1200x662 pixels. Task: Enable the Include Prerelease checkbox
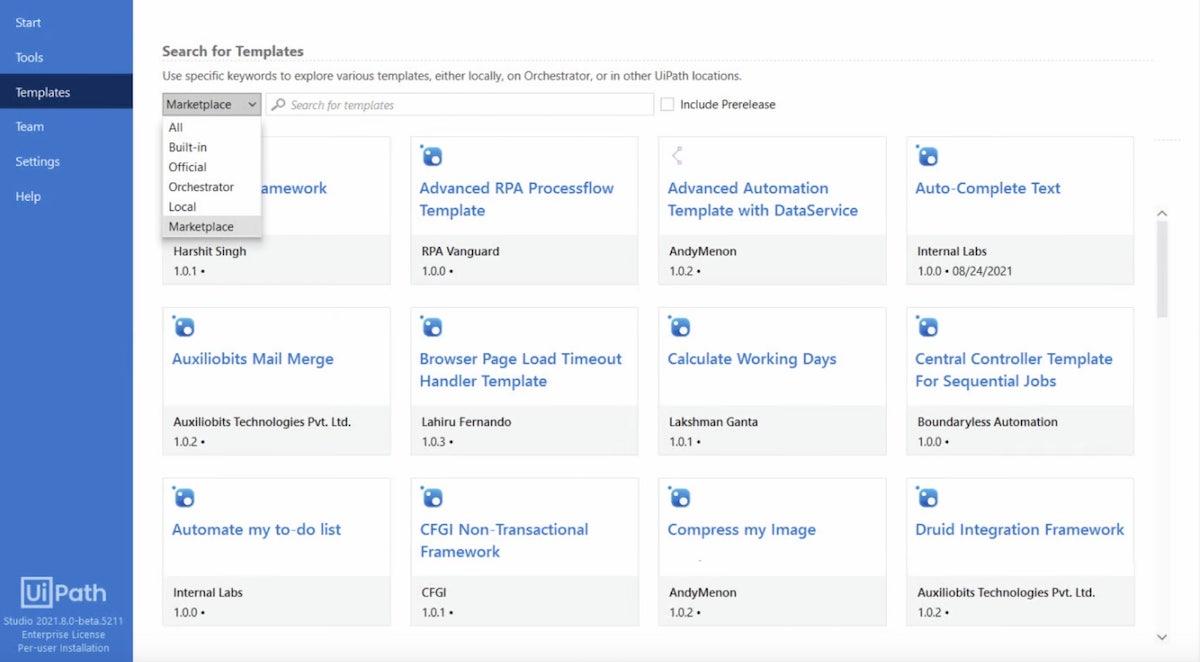[667, 104]
